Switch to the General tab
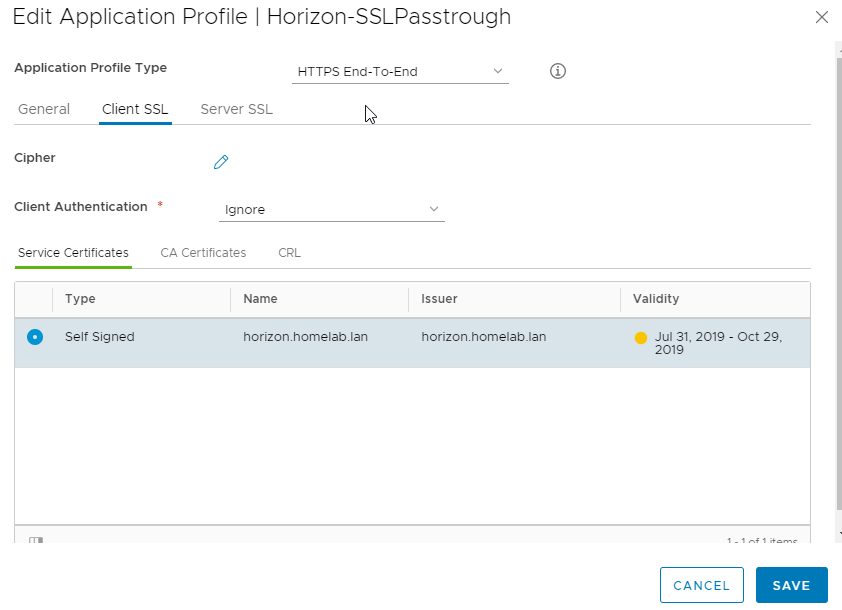This screenshot has height=610, width=842. point(44,109)
